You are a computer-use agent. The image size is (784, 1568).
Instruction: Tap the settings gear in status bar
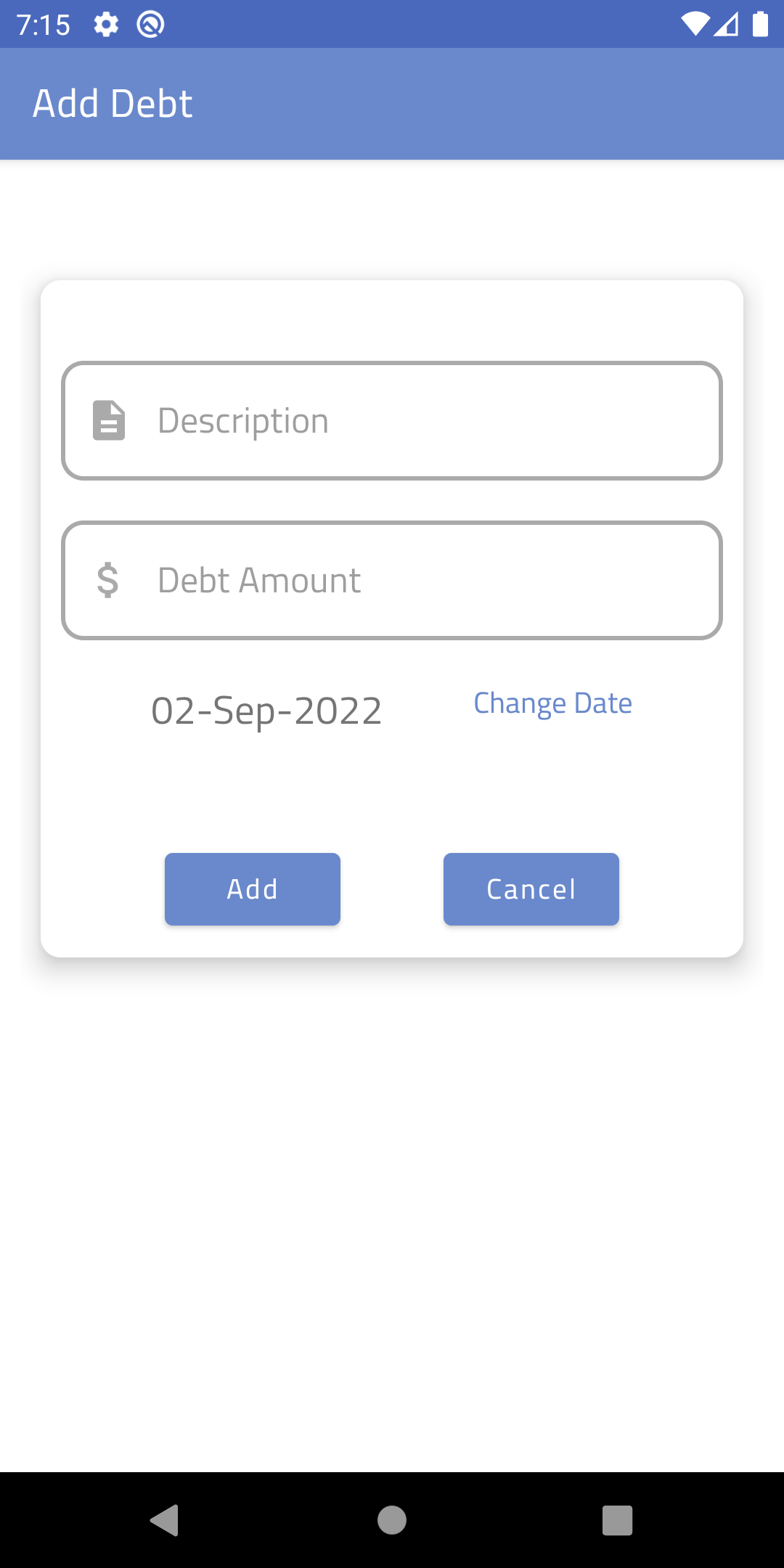click(106, 25)
